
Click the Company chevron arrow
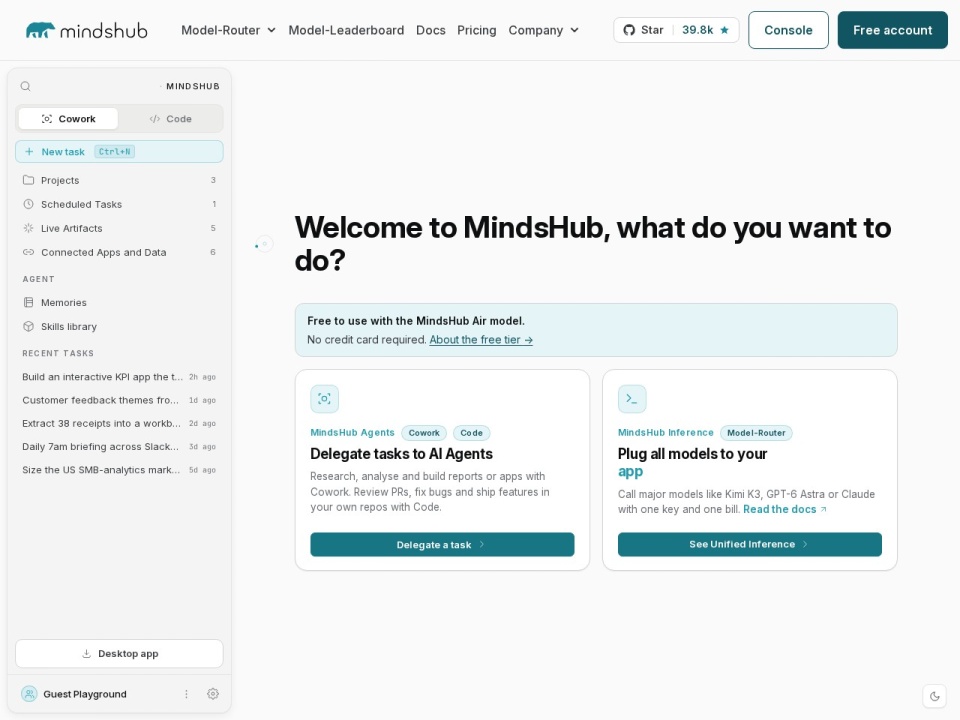(x=574, y=30)
